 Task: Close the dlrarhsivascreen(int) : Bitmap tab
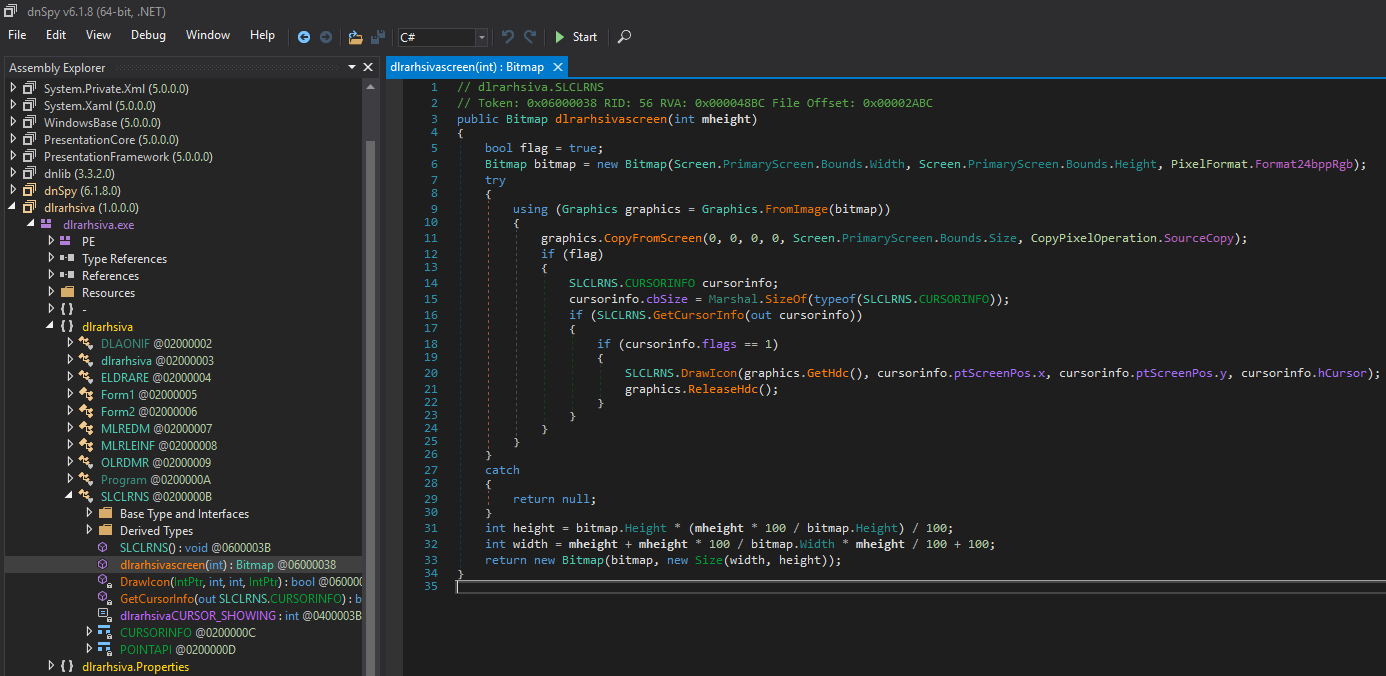click(x=558, y=67)
